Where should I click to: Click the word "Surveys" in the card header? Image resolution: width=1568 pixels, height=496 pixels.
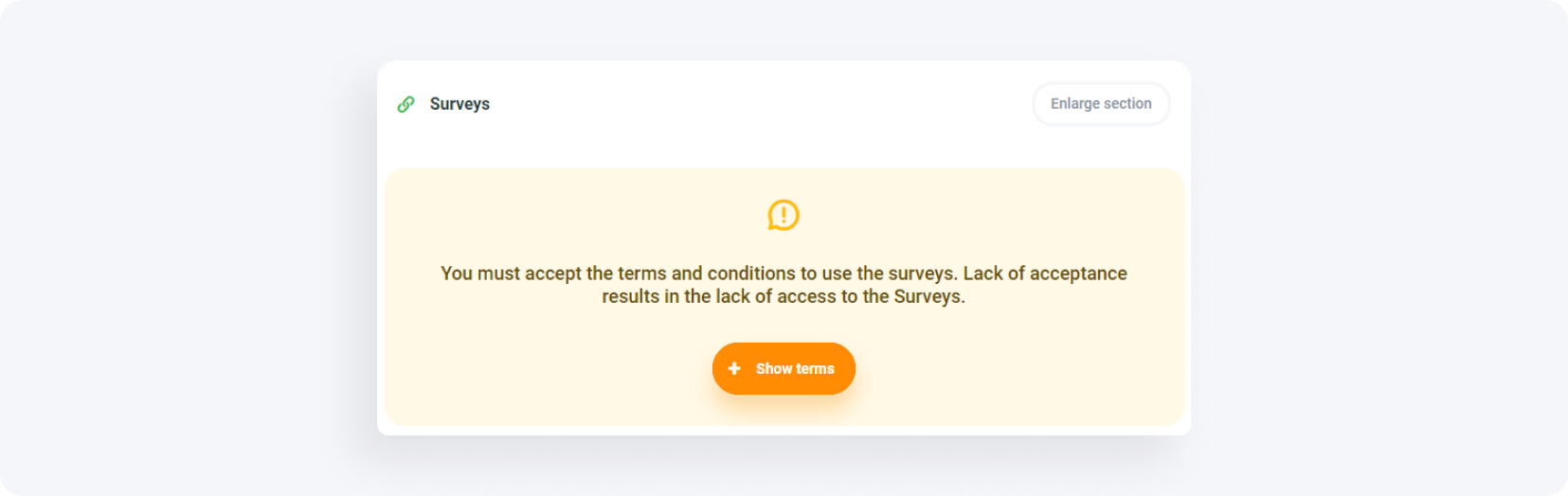click(x=460, y=104)
